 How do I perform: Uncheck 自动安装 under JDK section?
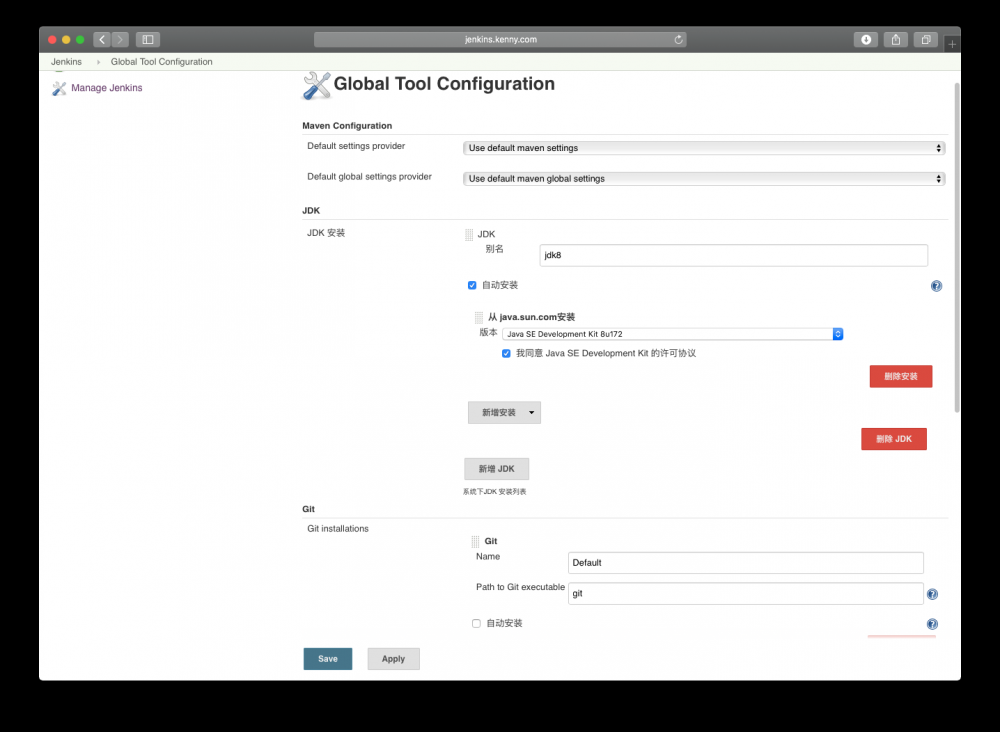click(471, 285)
